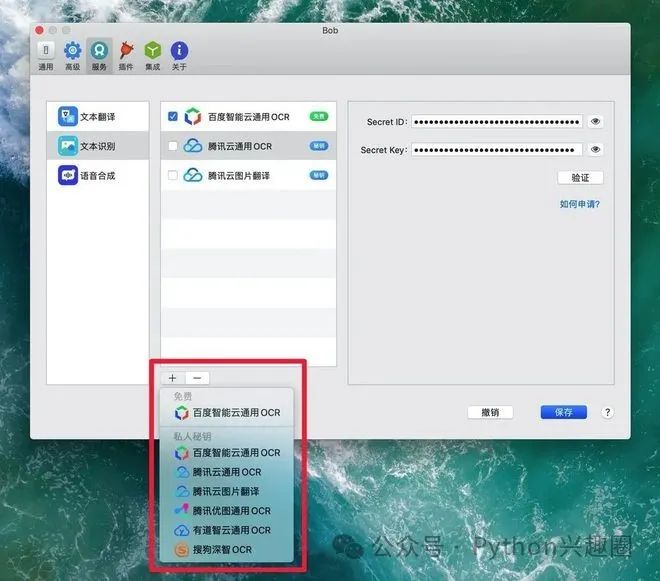Select 文本识别 in the service sidebar
Image resolution: width=660 pixels, height=581 pixels.
coord(98,146)
